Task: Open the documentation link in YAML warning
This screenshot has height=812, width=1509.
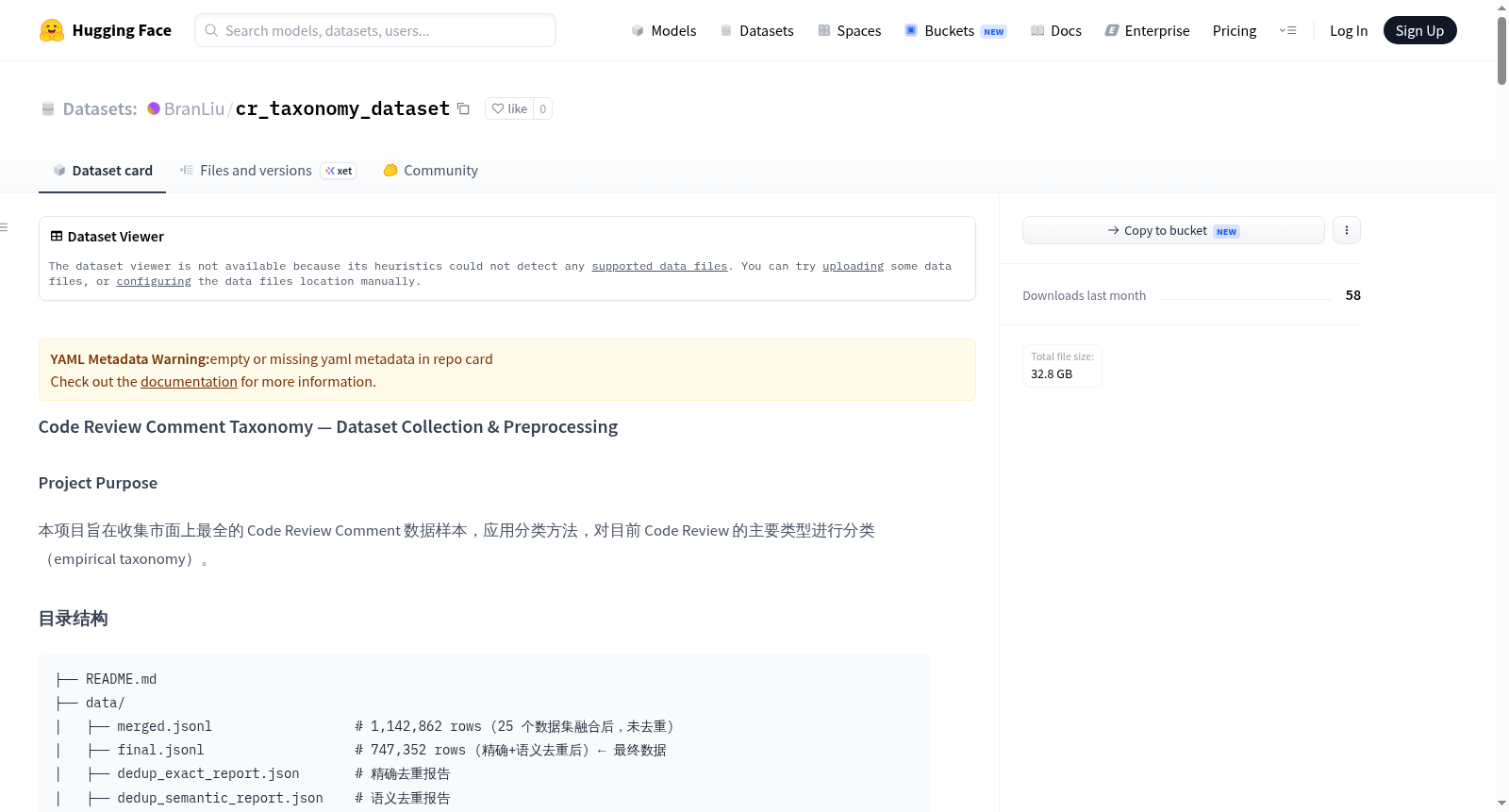Action: pyautogui.click(x=189, y=382)
